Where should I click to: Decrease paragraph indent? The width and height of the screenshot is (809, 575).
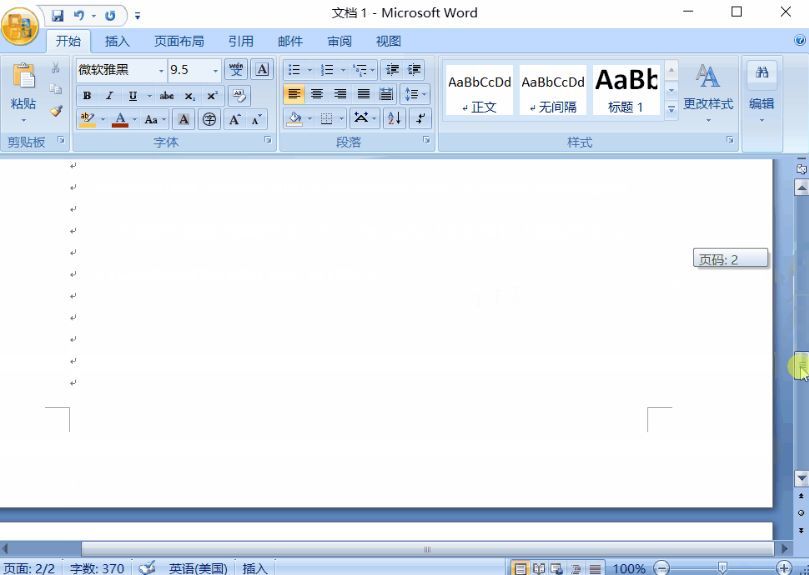[x=392, y=69]
